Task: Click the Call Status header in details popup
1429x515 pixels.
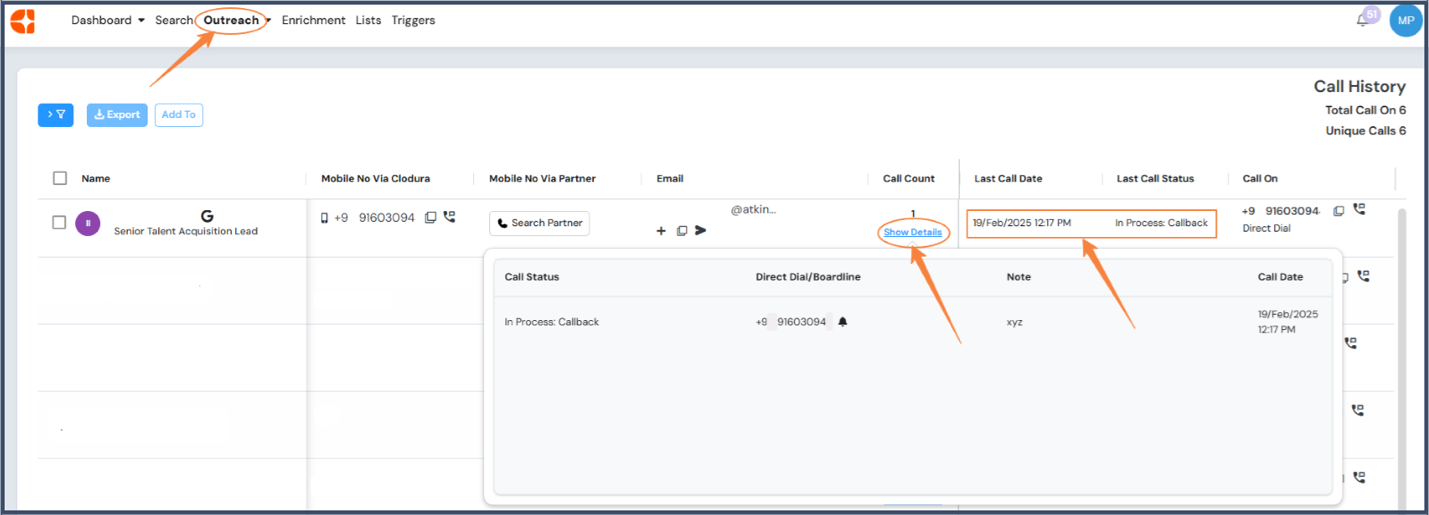Action: (x=532, y=277)
